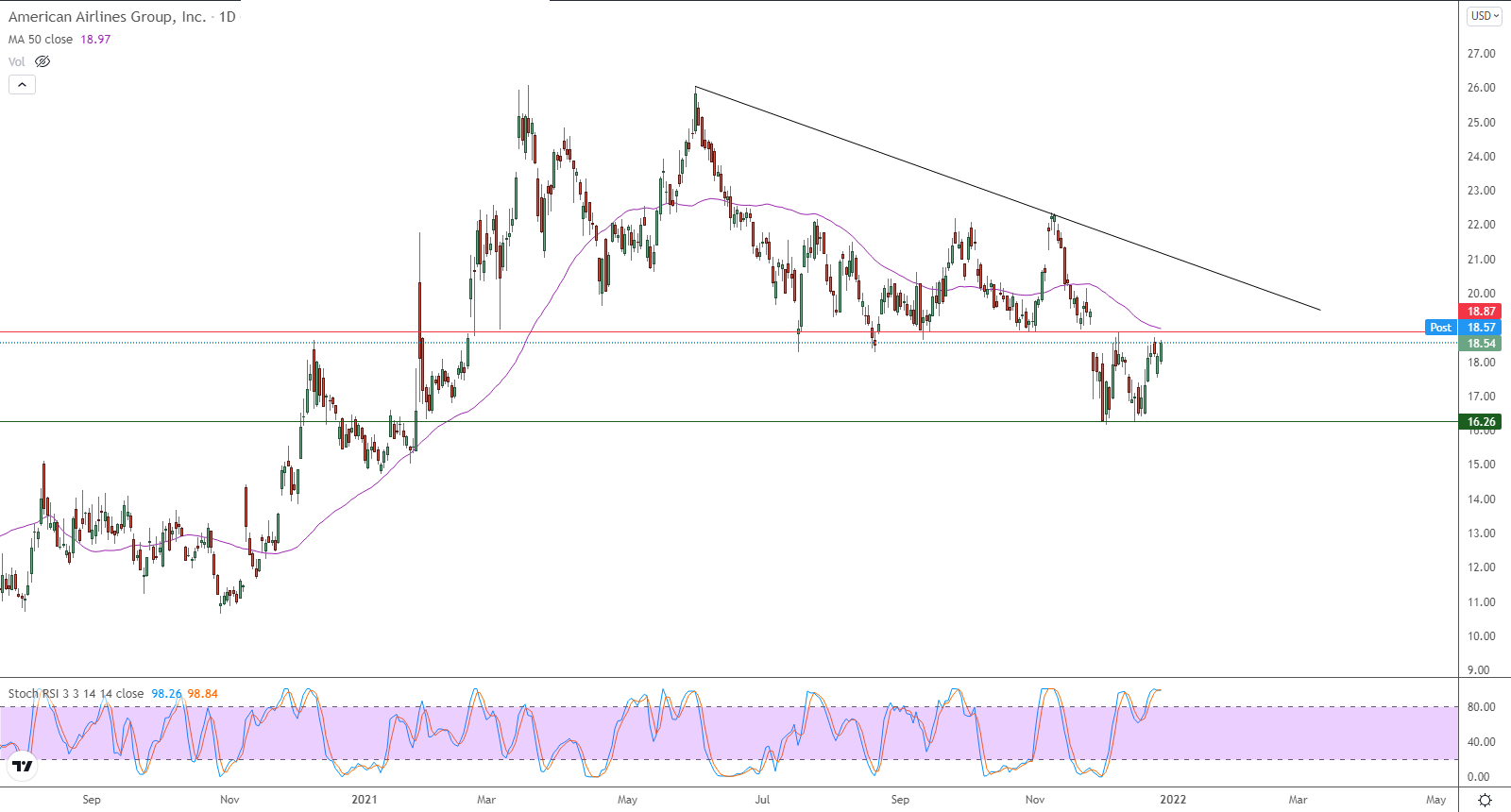Click Stoch RSI orange value 98.84
This screenshot has height=812, width=1511.
(202, 694)
